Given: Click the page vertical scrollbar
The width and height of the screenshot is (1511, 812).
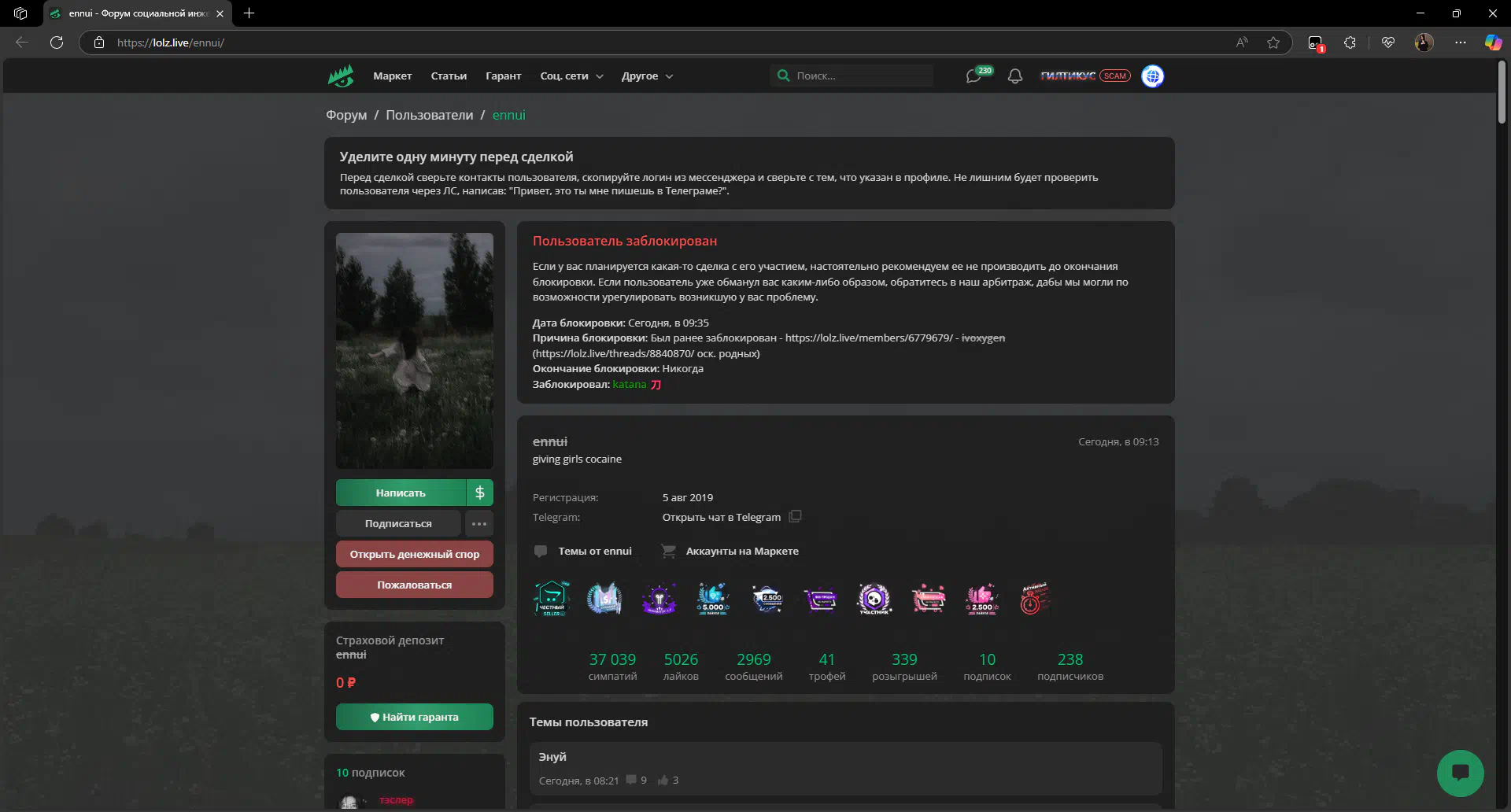Looking at the screenshot, I should (1502, 93).
